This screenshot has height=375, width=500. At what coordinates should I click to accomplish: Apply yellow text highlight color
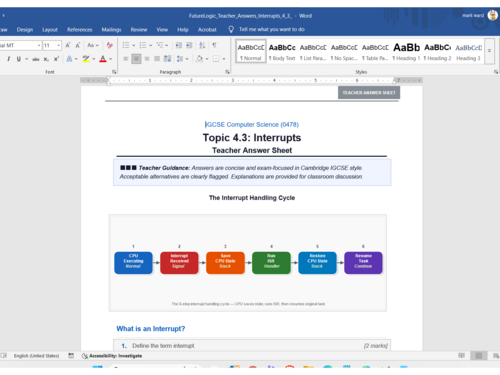pos(86,59)
